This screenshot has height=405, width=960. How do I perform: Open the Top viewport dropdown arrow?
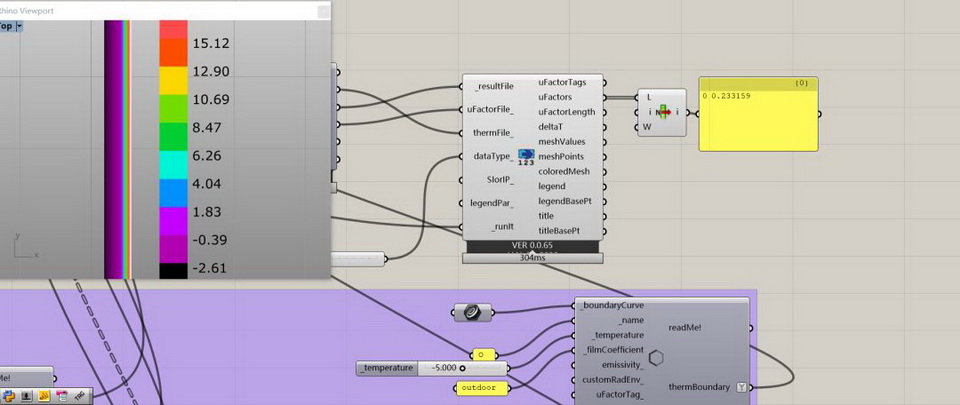19,27
